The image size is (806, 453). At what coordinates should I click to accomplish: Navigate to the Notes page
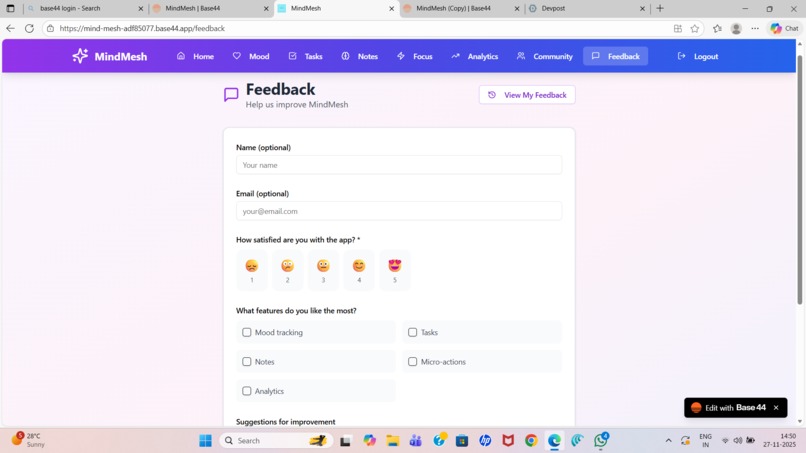360,56
